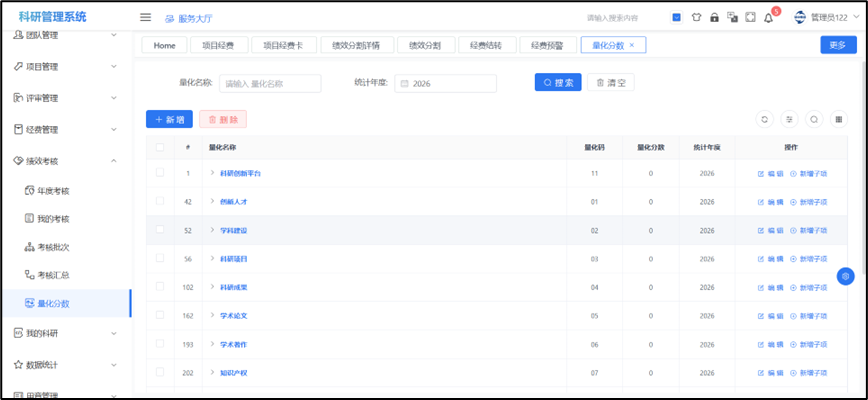Open the theme switcher shirt icon
This screenshot has width=868, height=400.
click(x=696, y=18)
